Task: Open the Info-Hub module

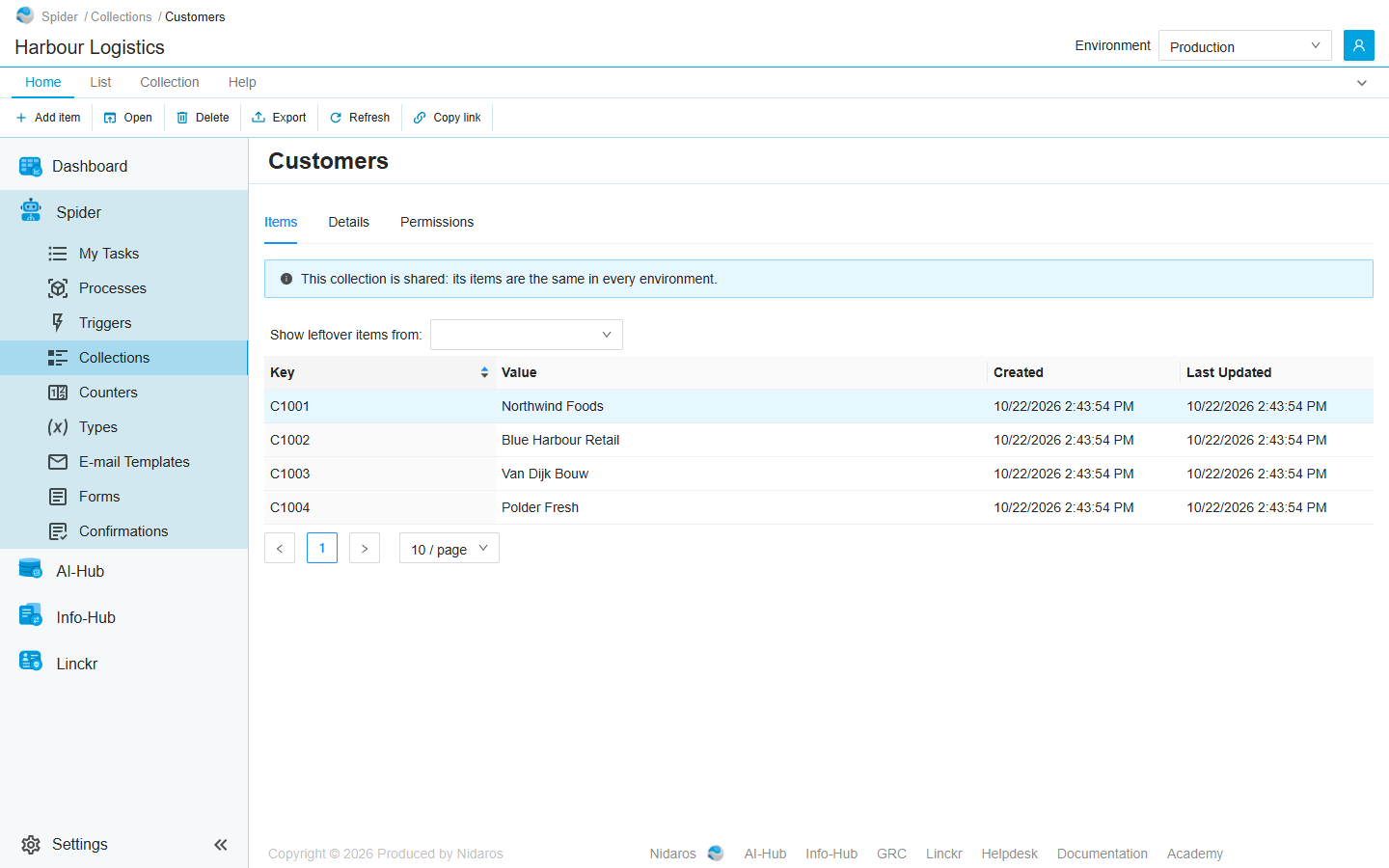Action: [x=123, y=618]
